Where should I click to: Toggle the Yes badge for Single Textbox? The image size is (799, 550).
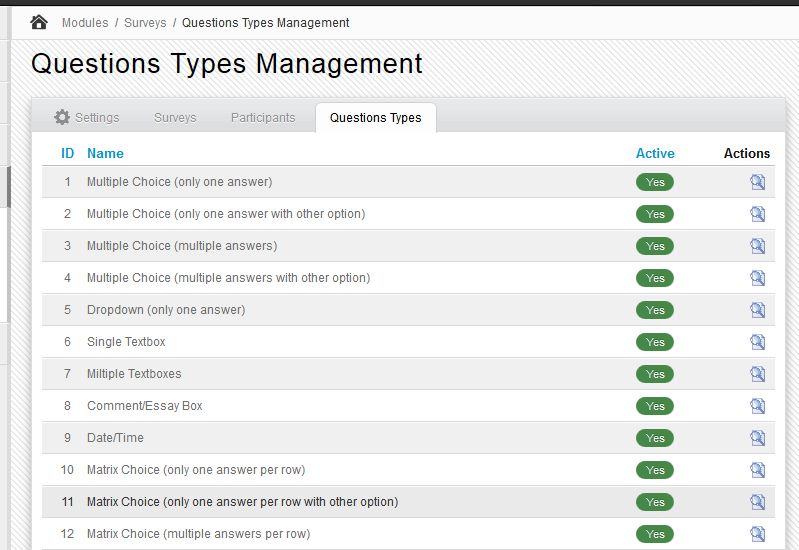(655, 342)
